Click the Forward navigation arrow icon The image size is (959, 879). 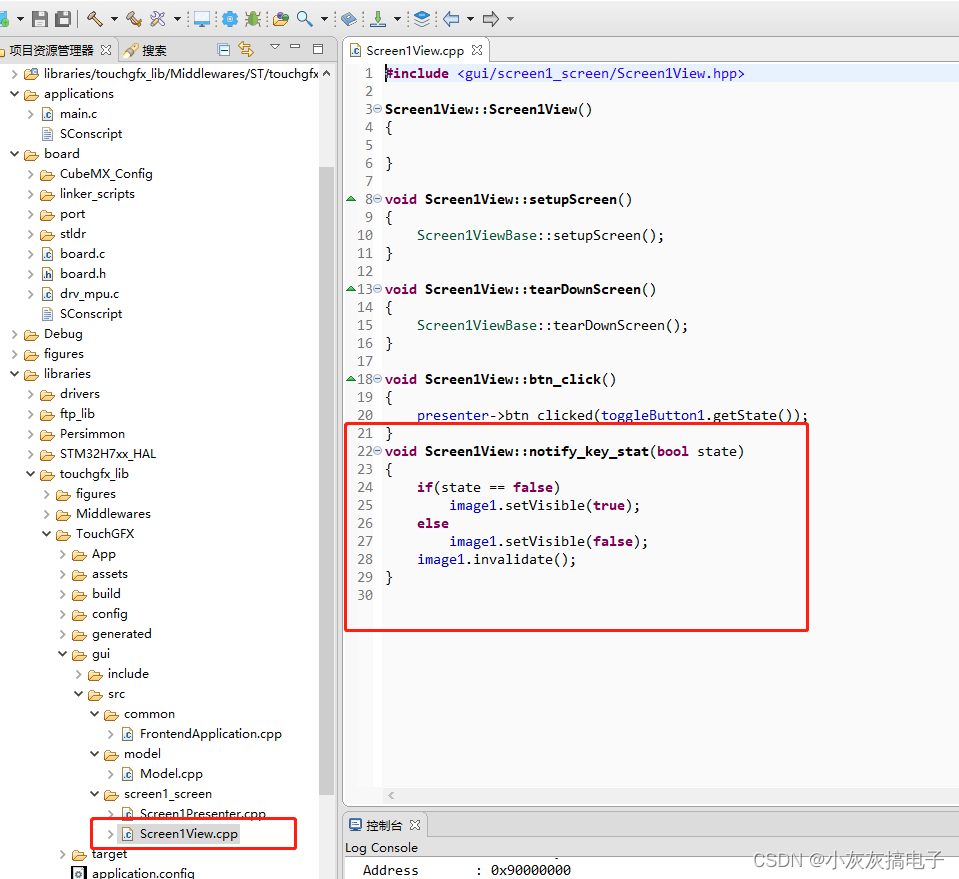pos(489,18)
